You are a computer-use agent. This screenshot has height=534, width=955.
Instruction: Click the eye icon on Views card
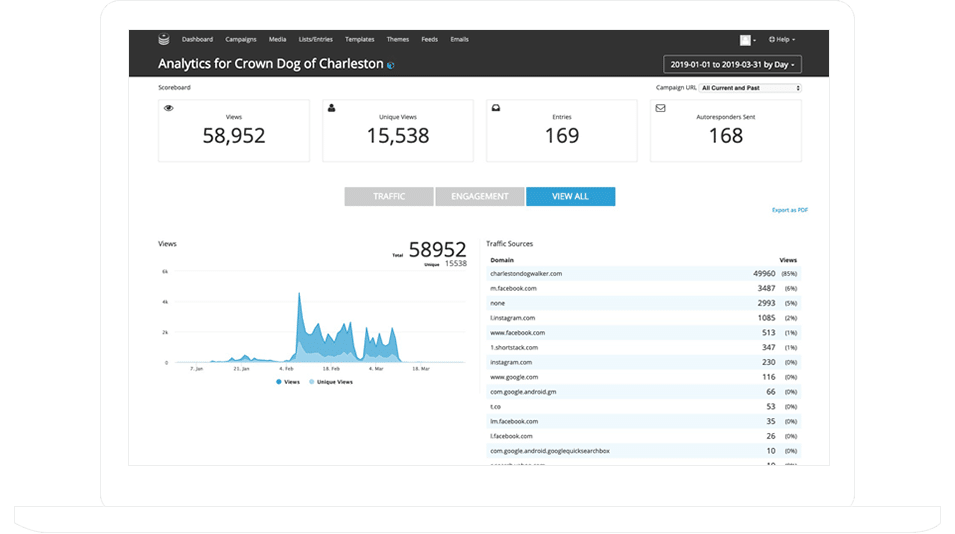pos(169,107)
